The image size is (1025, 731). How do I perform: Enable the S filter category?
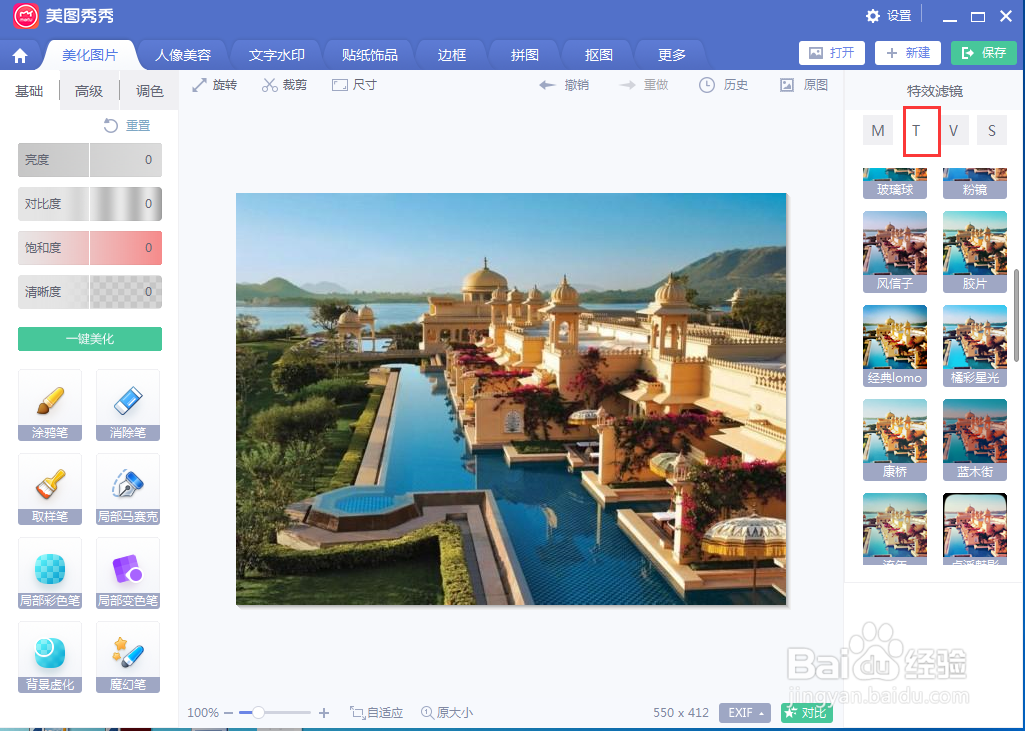(991, 130)
